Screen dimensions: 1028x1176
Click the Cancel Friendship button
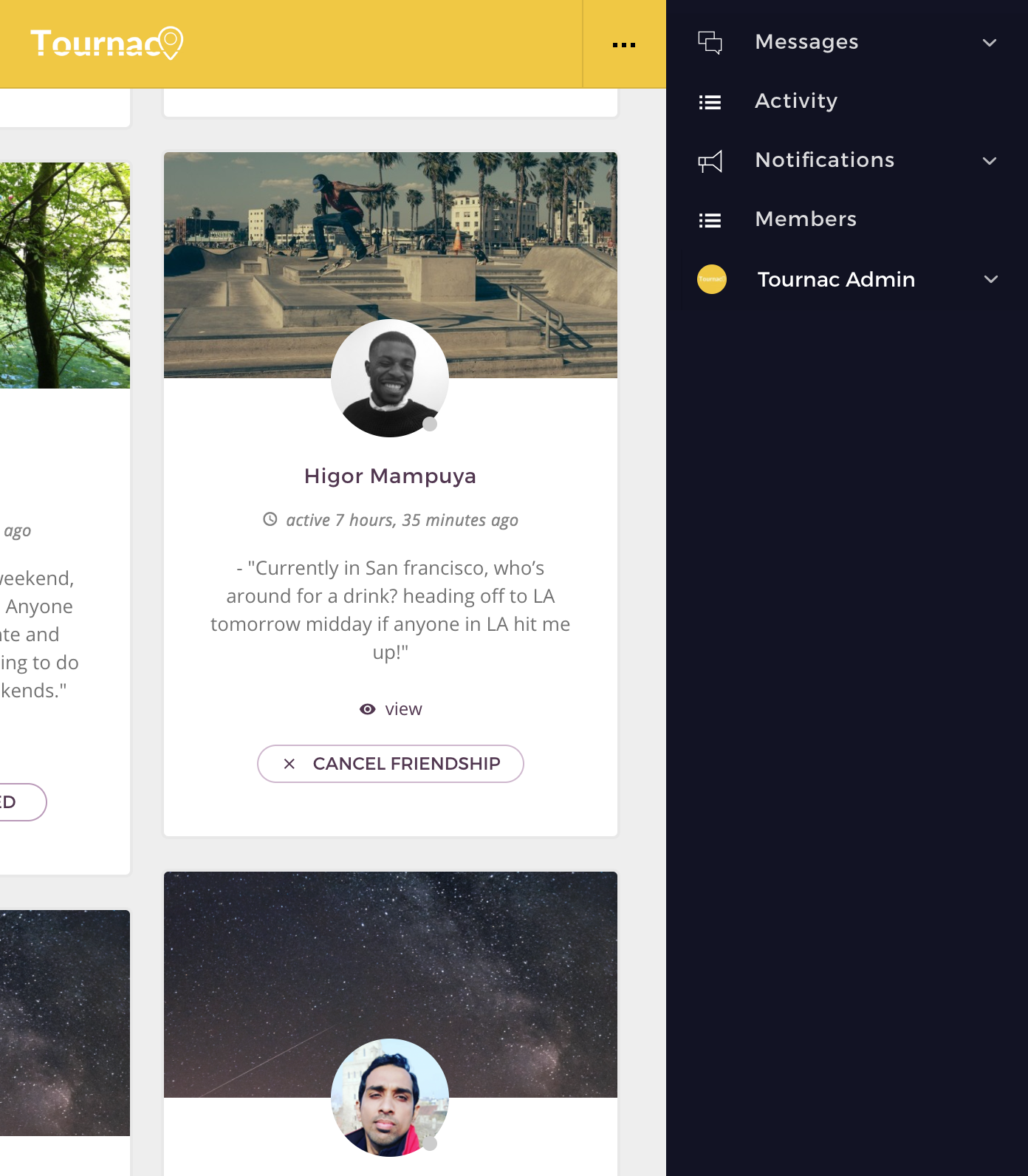391,764
